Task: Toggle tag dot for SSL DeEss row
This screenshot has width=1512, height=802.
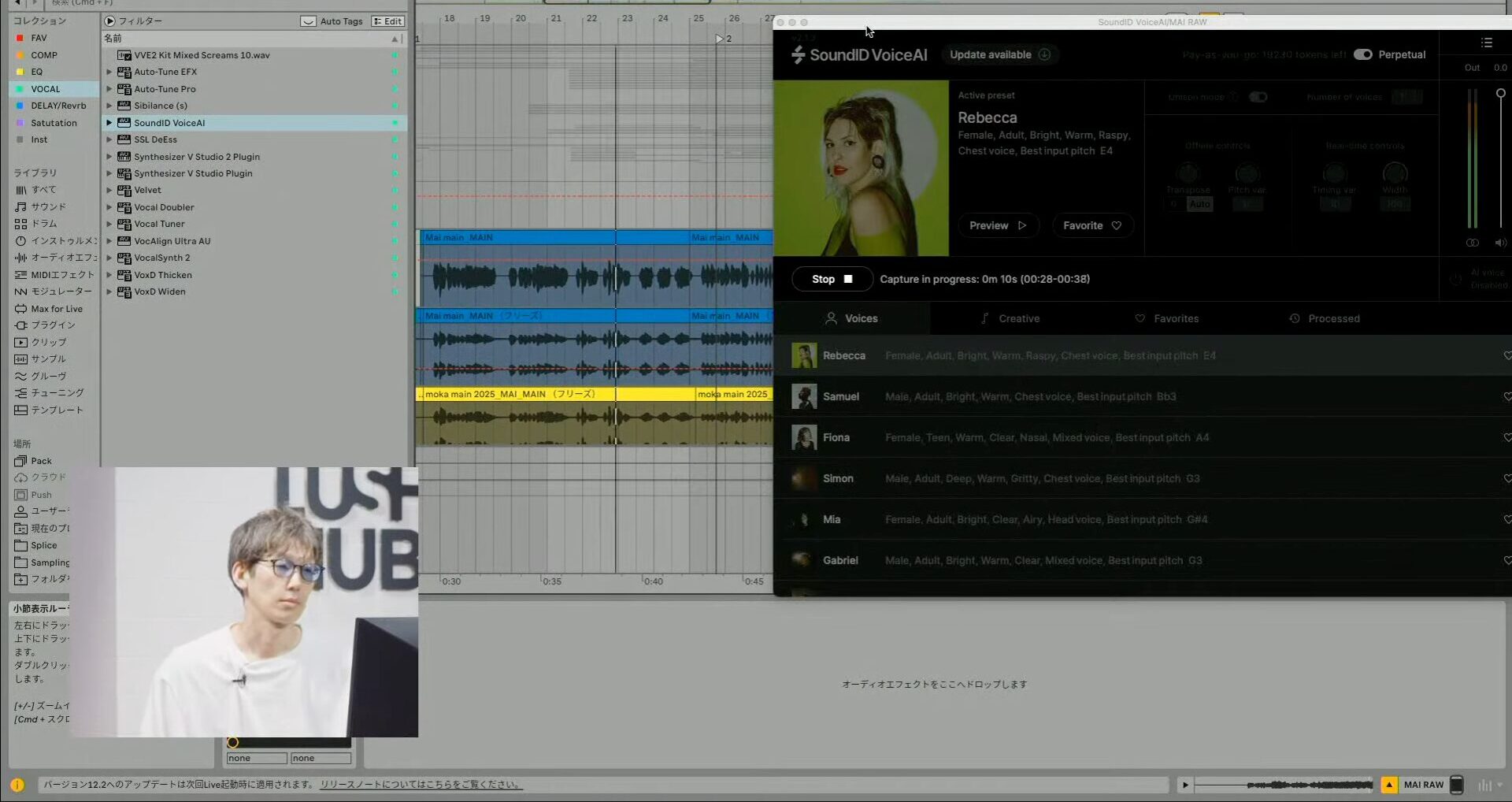Action: click(x=395, y=139)
